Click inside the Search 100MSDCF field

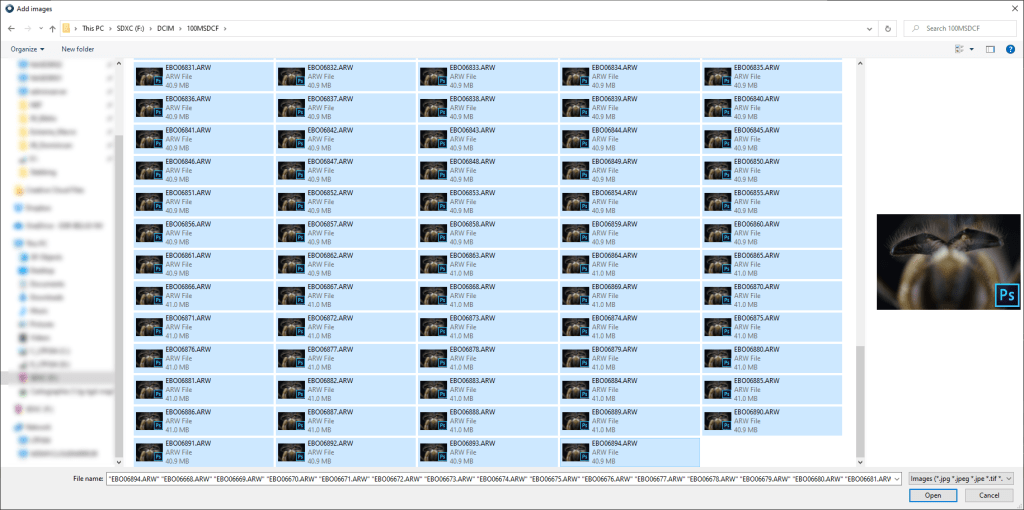pos(965,28)
